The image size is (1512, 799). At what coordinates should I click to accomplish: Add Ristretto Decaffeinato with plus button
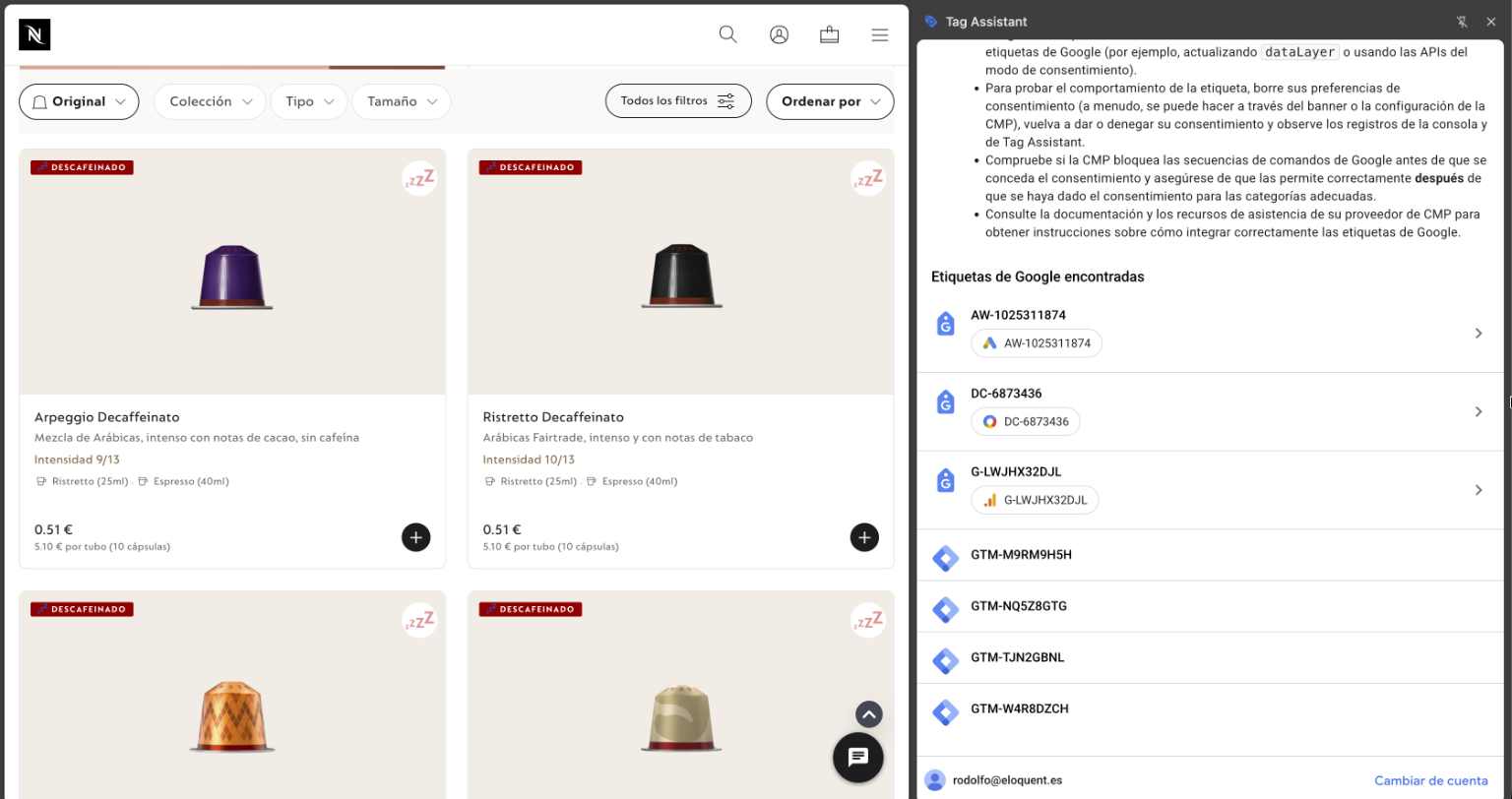click(x=864, y=537)
